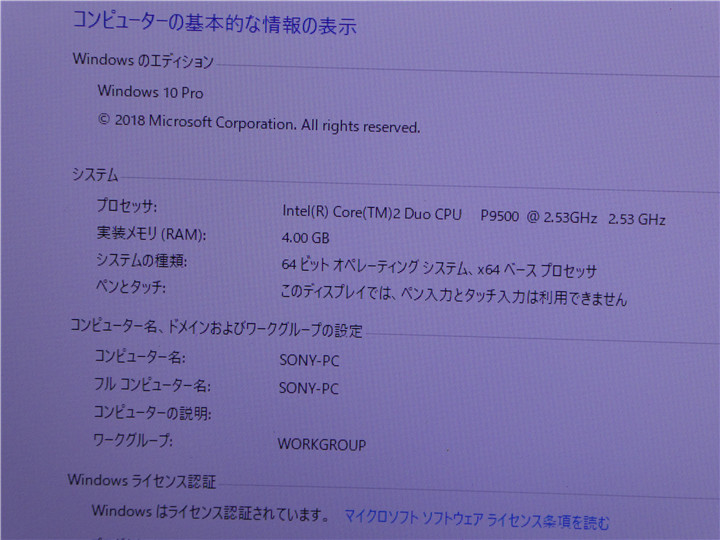Click the フル コンピューター名 label

point(152,384)
